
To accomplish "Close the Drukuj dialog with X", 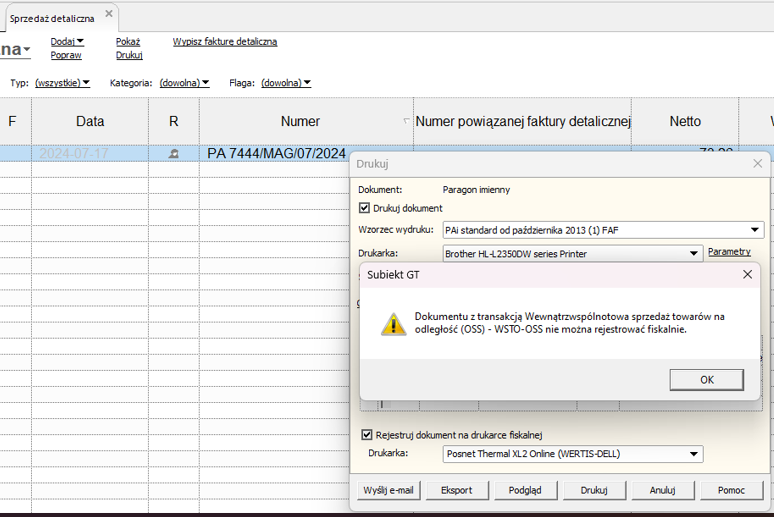I will pyautogui.click(x=758, y=163).
